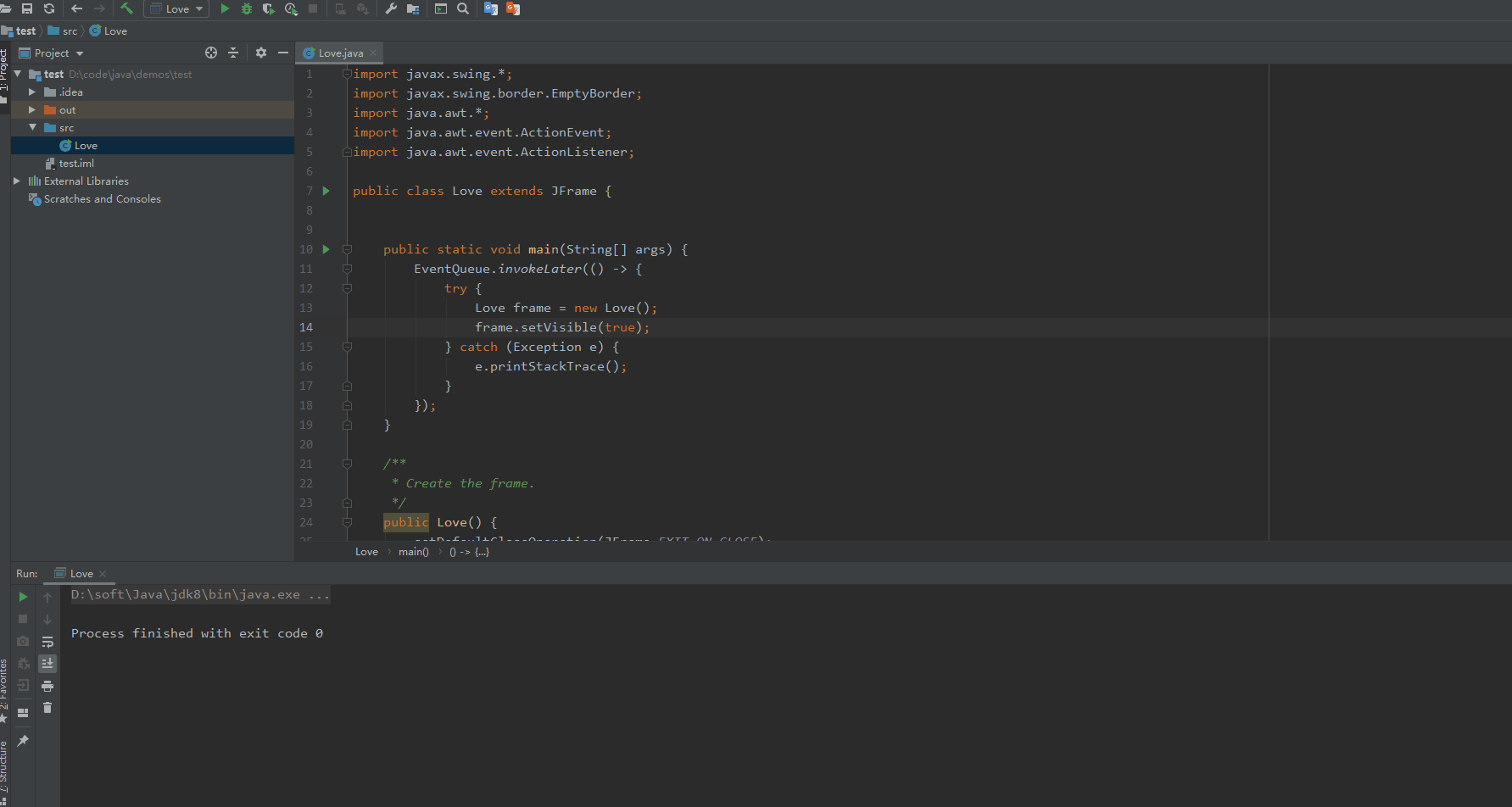Expand the out folder

pyautogui.click(x=32, y=109)
